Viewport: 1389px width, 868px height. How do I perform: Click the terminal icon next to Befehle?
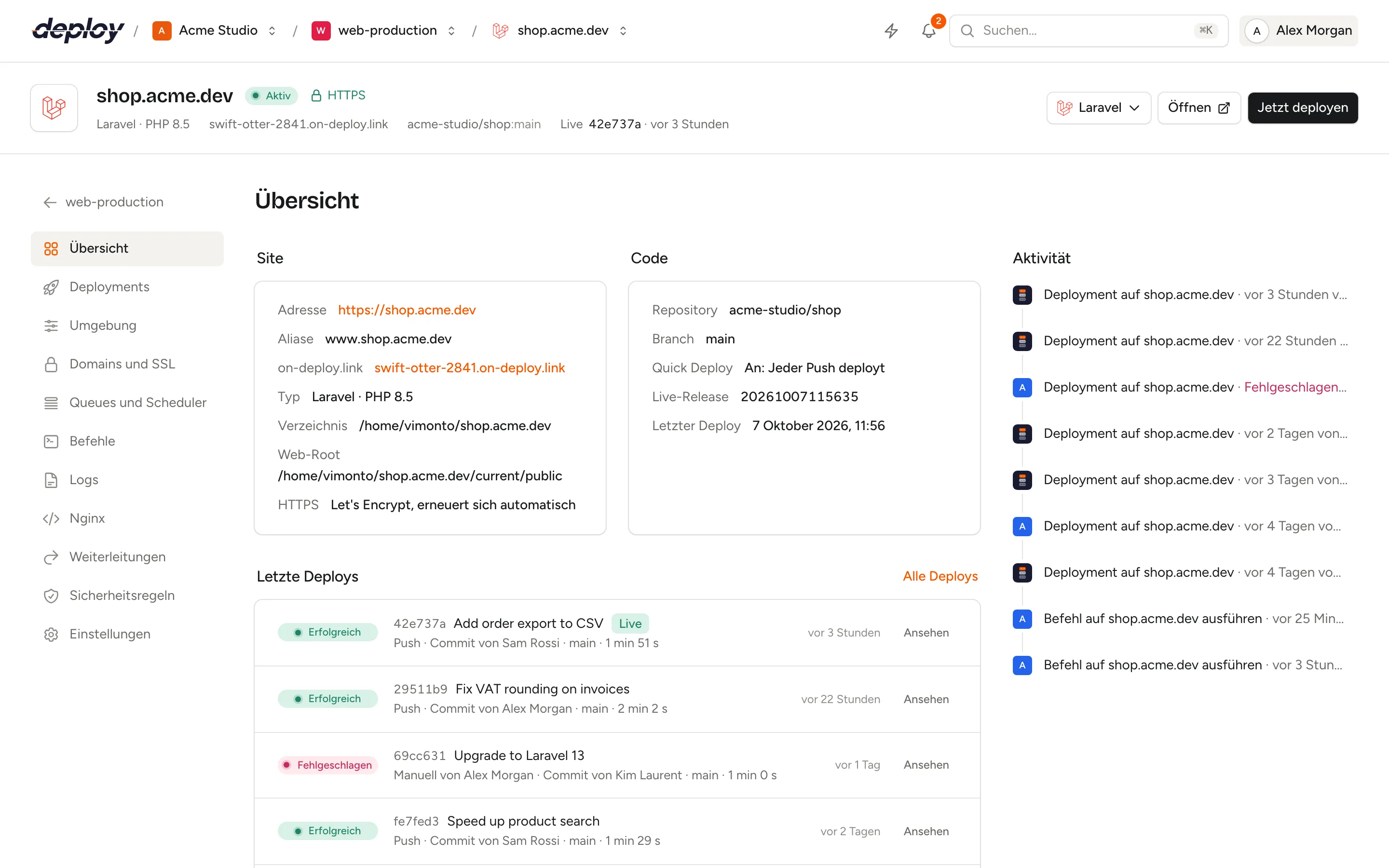tap(51, 441)
